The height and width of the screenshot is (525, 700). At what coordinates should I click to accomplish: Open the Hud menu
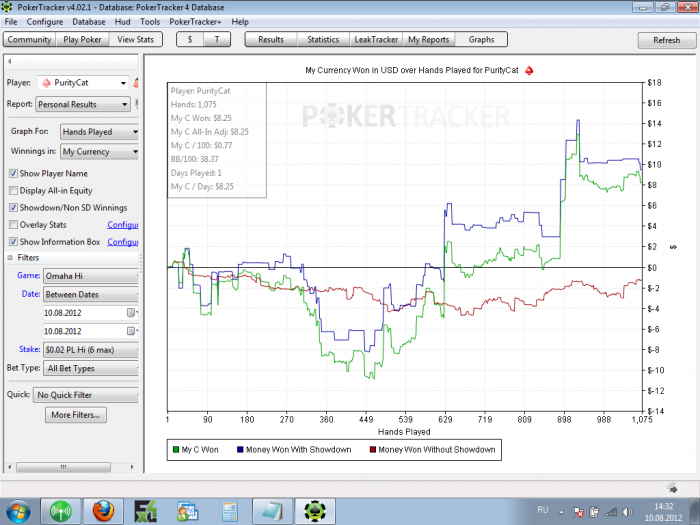coord(122,22)
